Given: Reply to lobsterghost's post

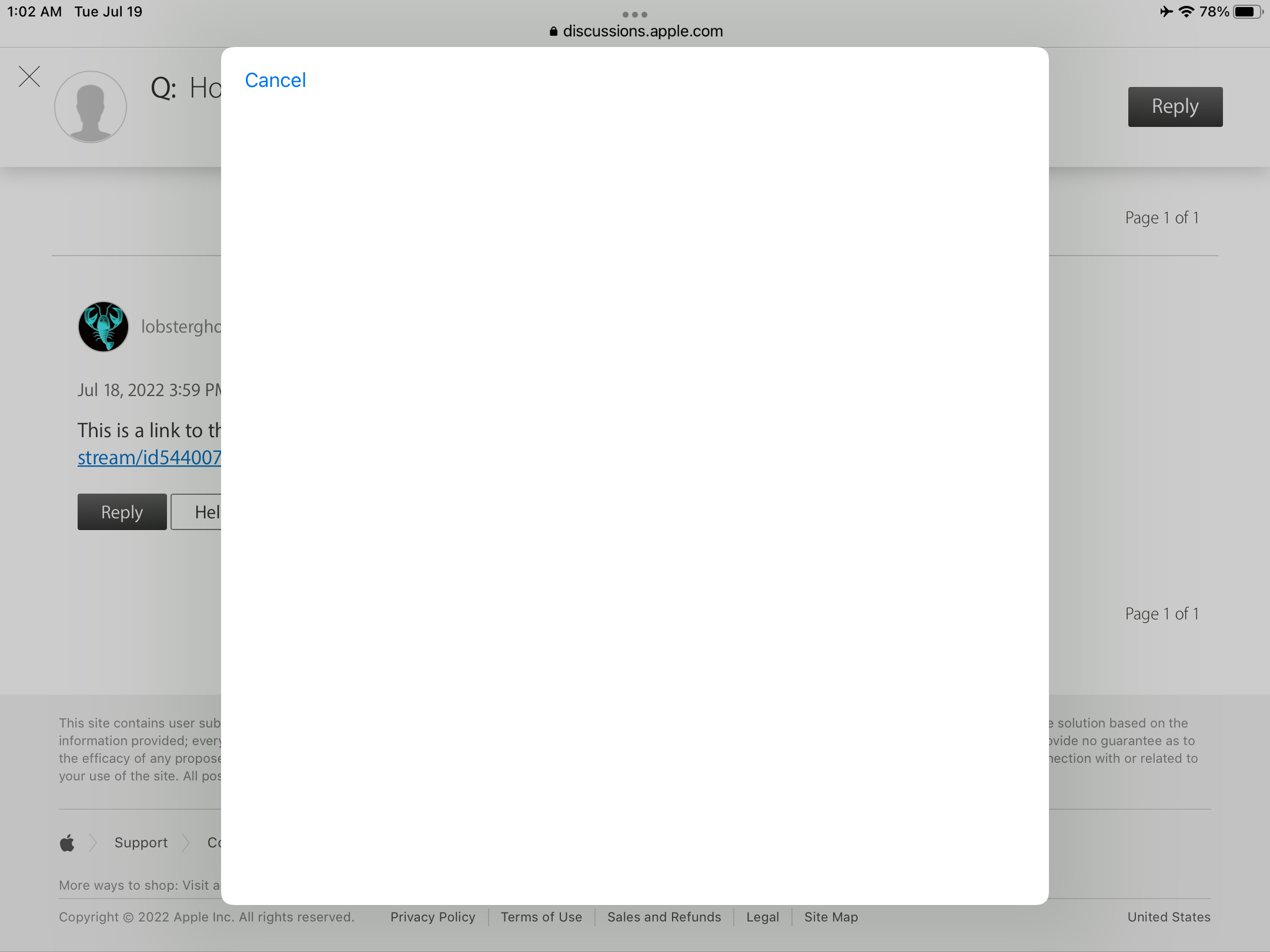Looking at the screenshot, I should pos(122,512).
